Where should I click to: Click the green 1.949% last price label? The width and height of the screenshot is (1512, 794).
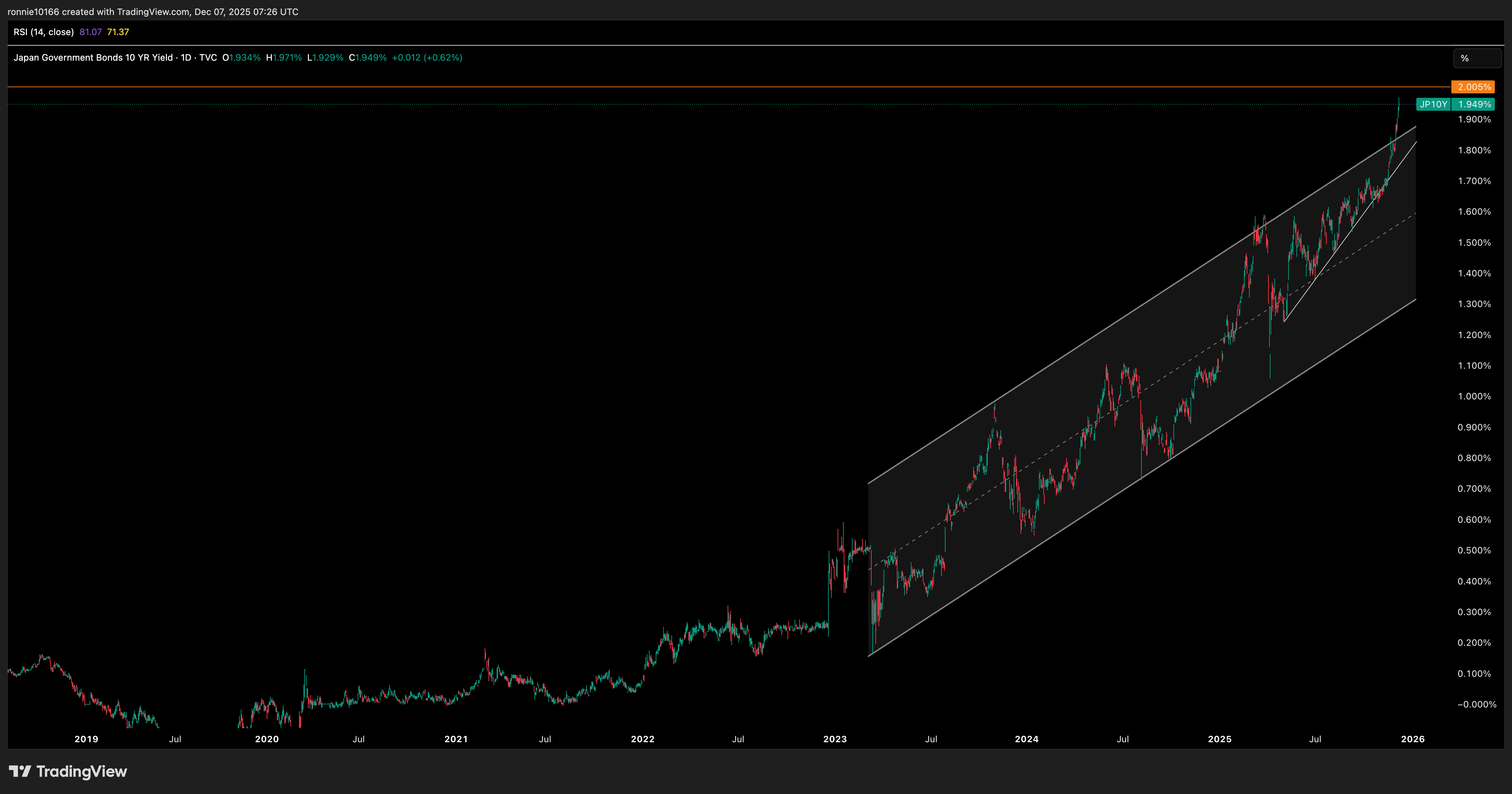tap(1474, 105)
